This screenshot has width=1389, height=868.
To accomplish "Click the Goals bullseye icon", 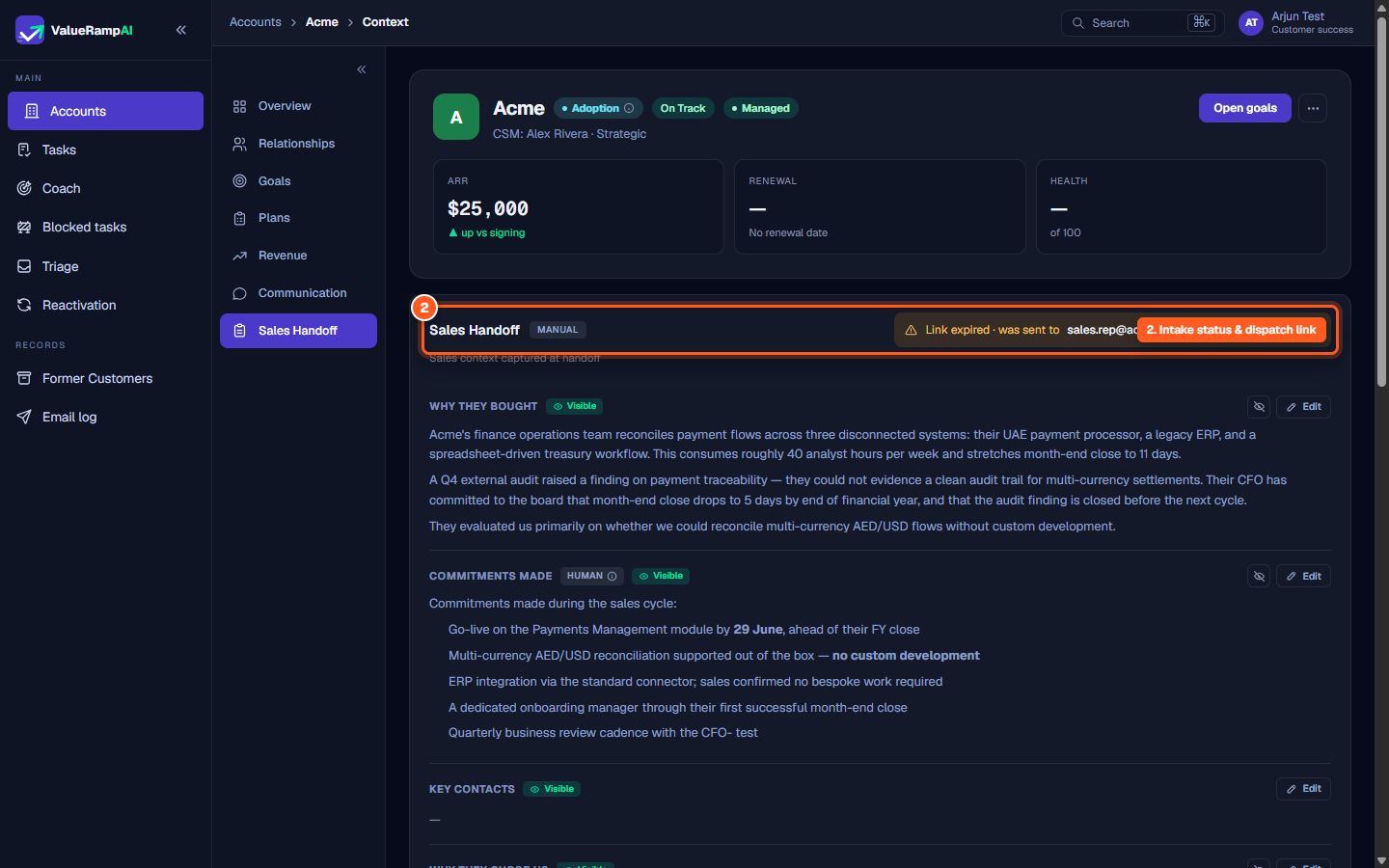I will pos(239,181).
